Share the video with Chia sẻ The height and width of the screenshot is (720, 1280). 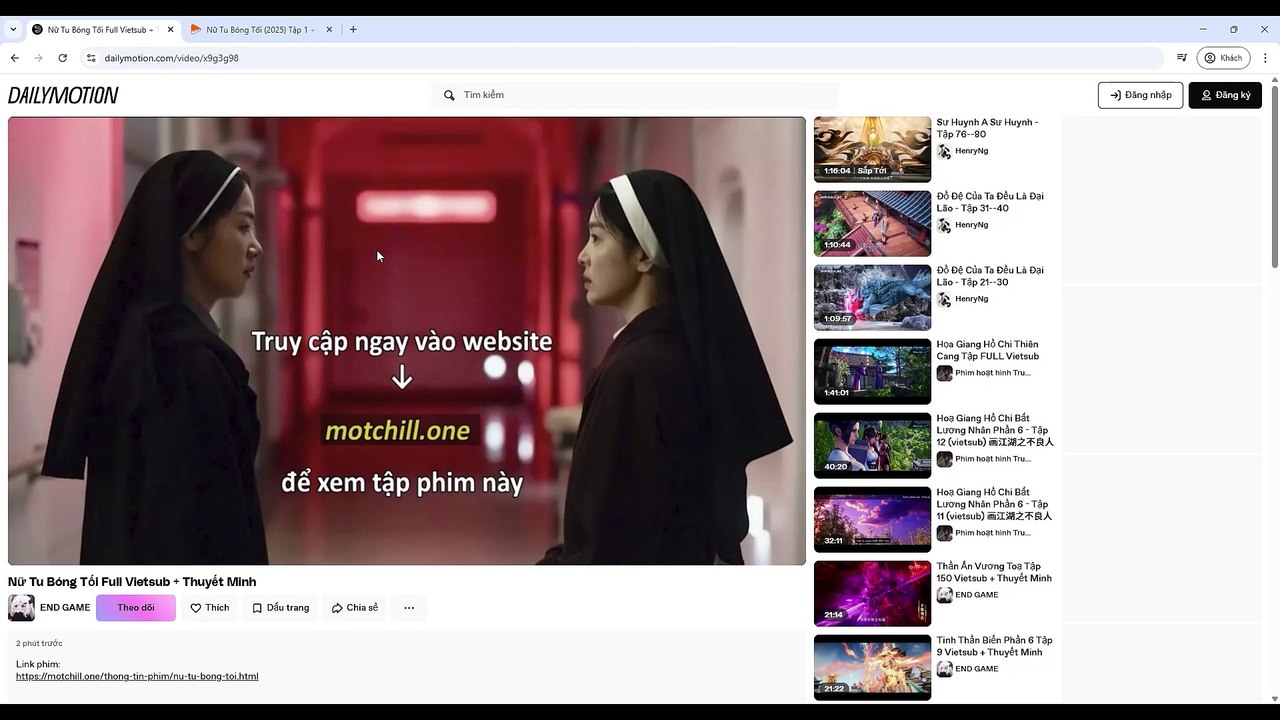pyautogui.click(x=355, y=608)
